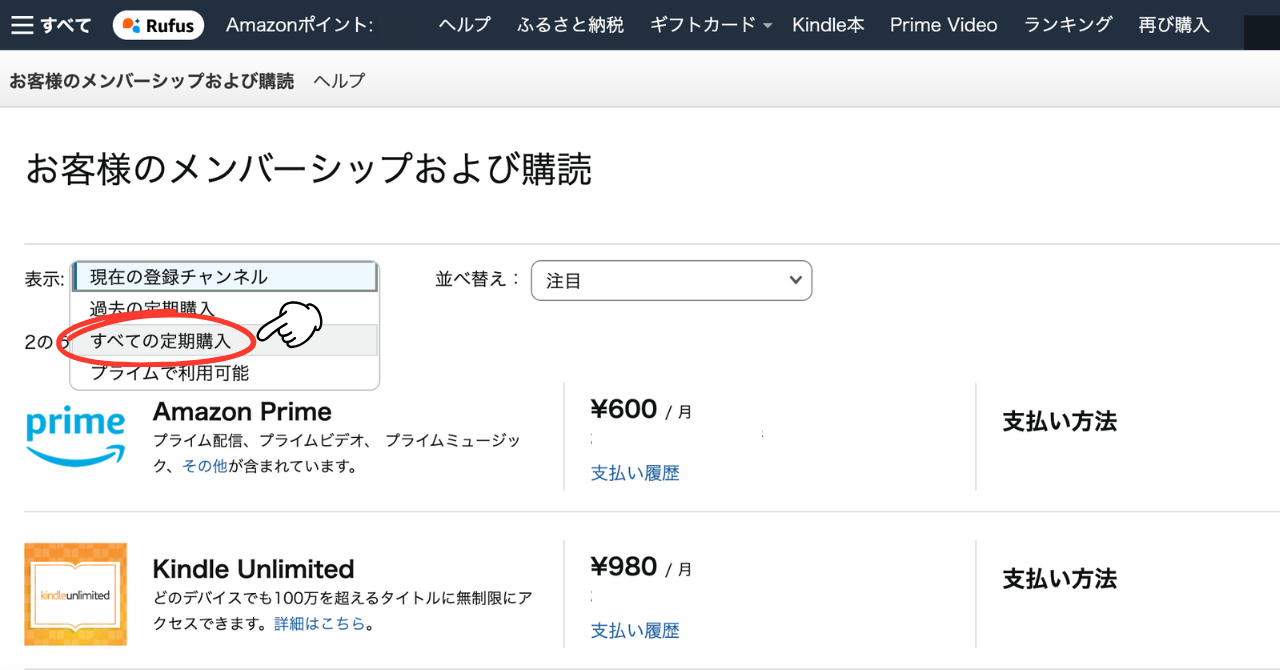Go to ヘルプ in top navigation

[464, 25]
